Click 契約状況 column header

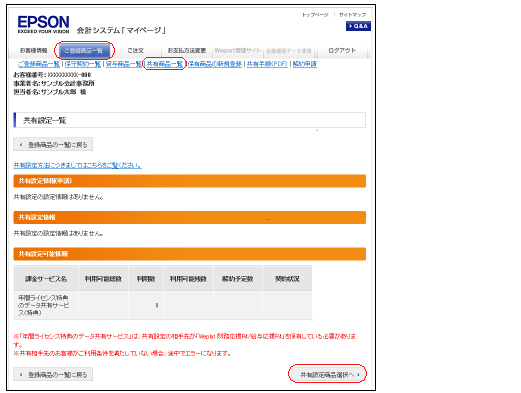pyautogui.click(x=287, y=279)
